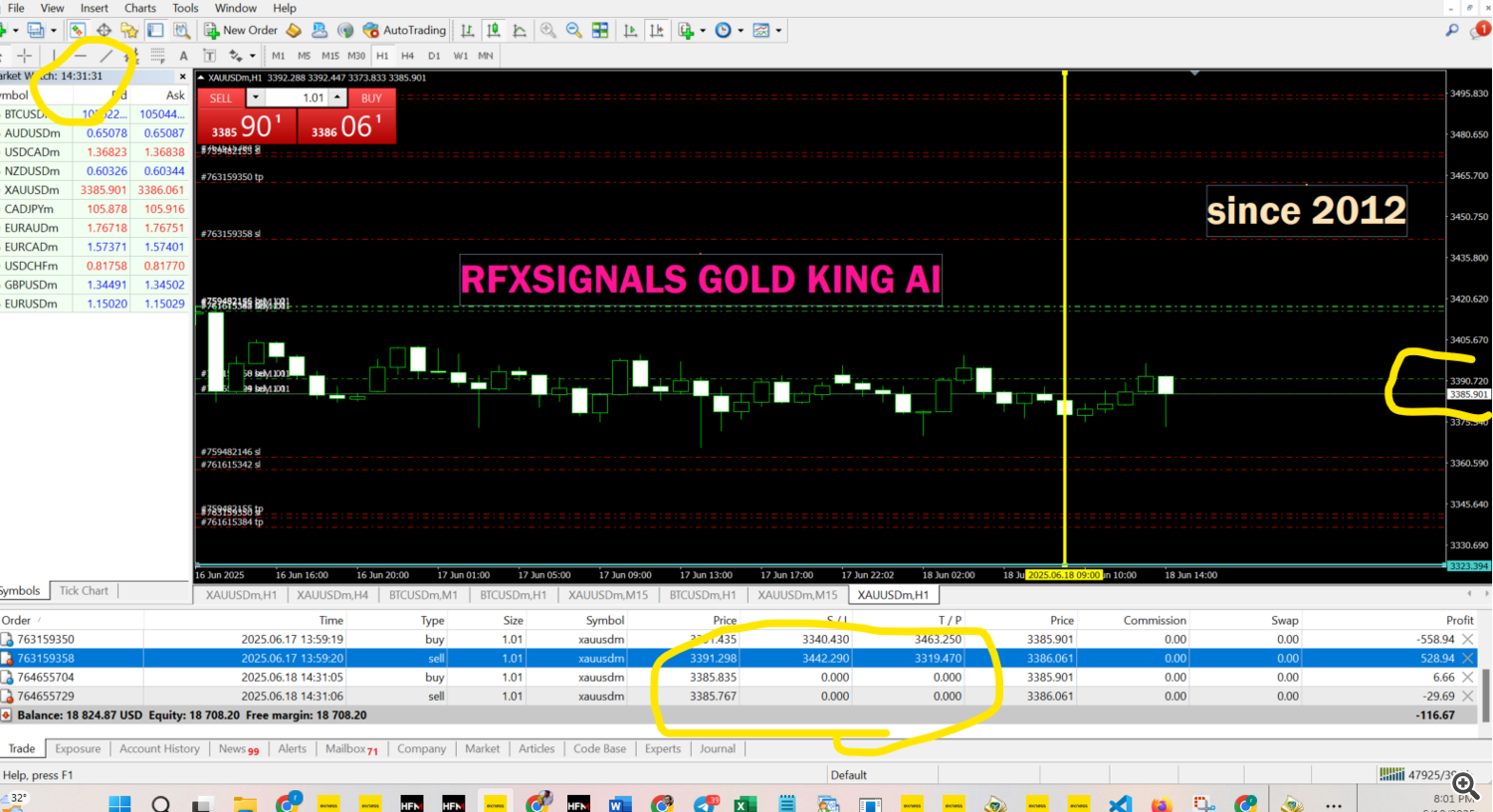Open the Tools menu
1493x812 pixels.
click(185, 8)
